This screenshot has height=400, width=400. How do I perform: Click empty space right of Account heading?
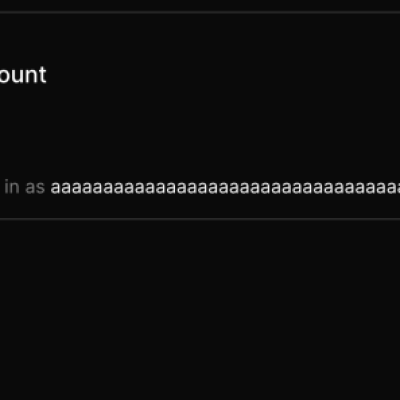pyautogui.click(x=223, y=75)
